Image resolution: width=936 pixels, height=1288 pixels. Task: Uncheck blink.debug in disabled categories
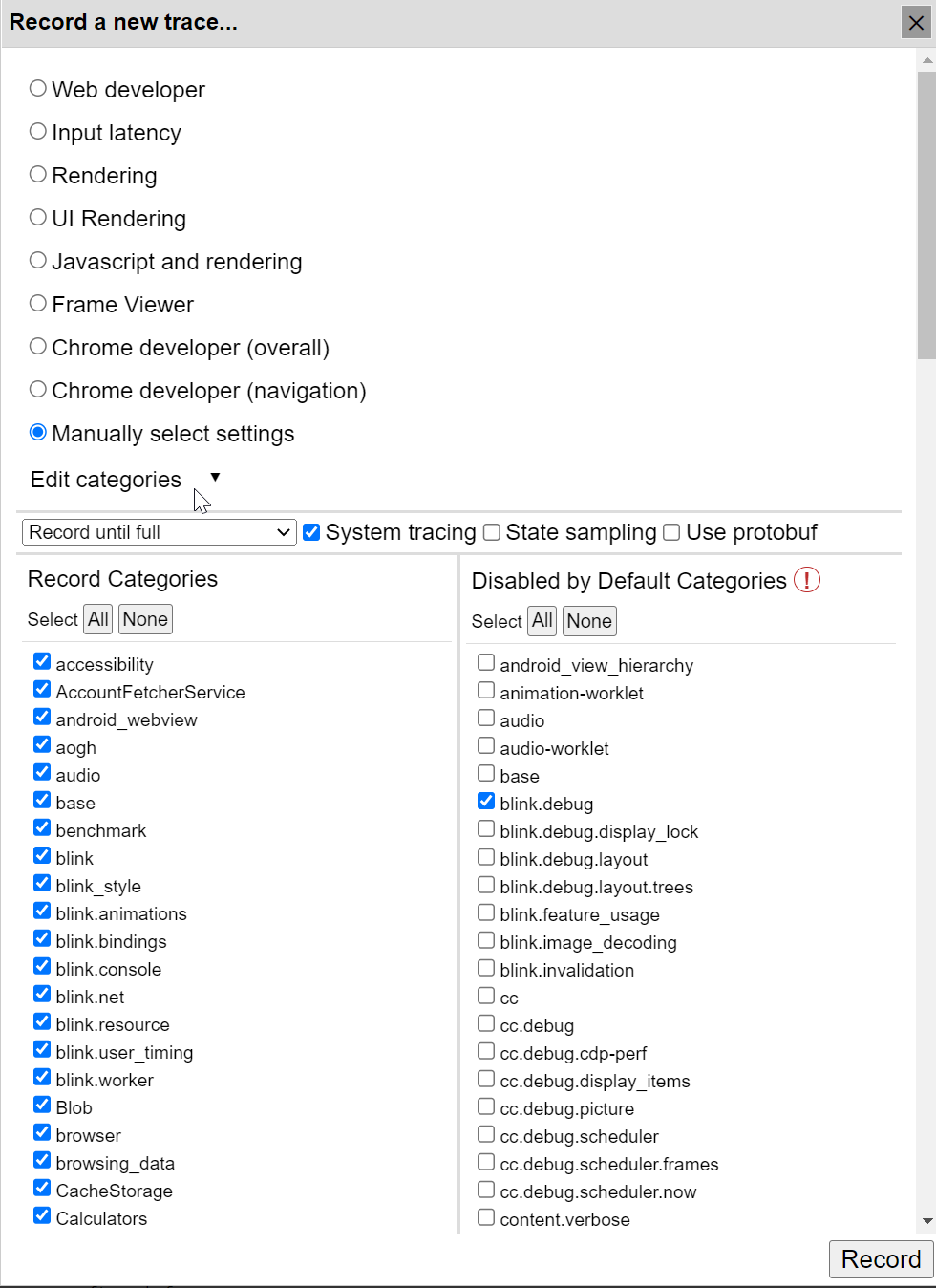click(x=486, y=801)
